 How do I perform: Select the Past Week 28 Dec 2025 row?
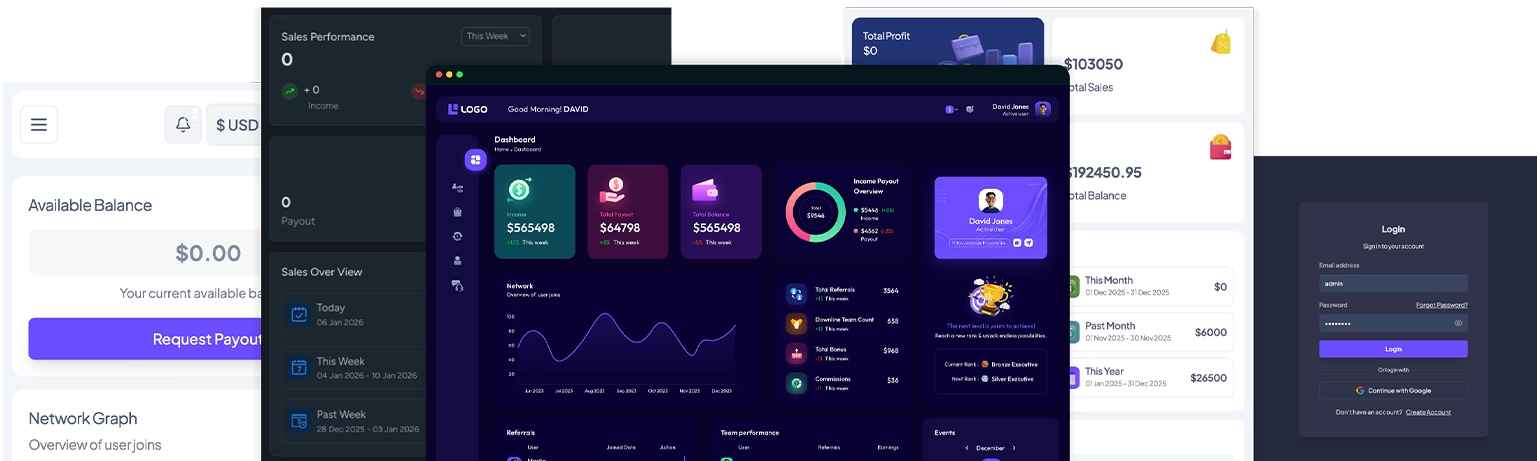(353, 421)
